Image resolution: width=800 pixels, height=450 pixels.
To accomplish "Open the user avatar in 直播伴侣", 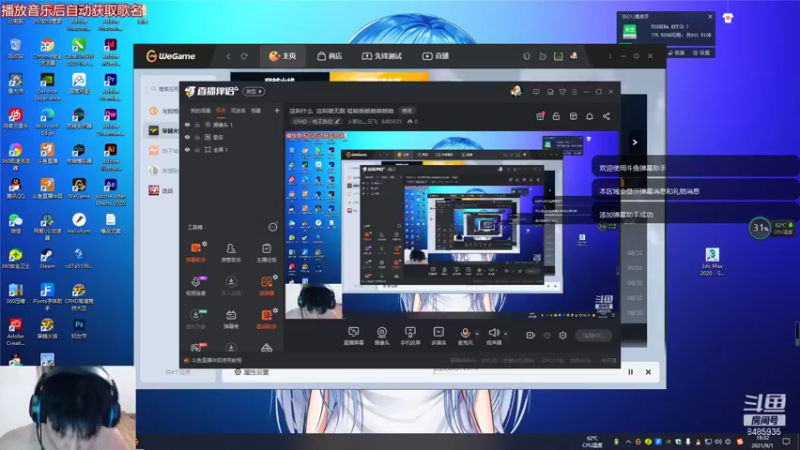I will click(x=516, y=91).
